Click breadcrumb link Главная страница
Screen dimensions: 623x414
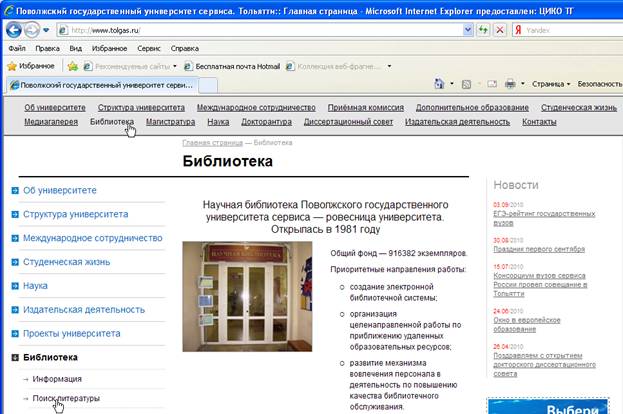212,143
